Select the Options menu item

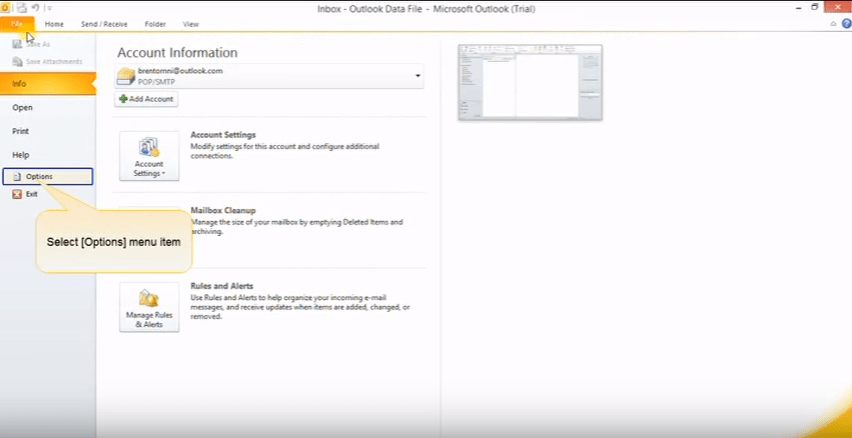48,177
